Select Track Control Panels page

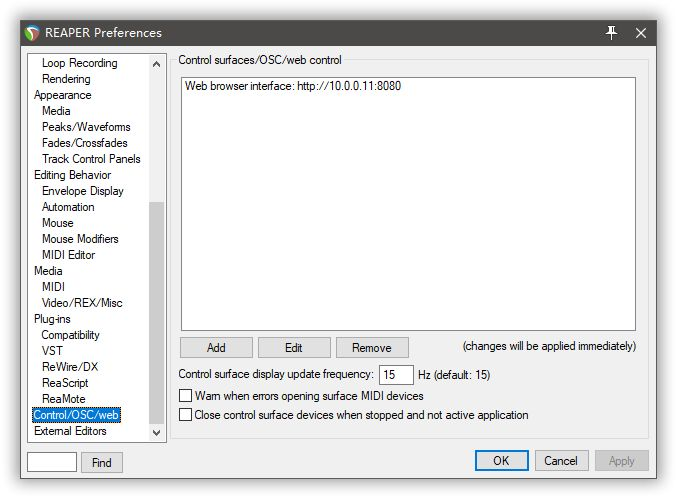[91, 159]
